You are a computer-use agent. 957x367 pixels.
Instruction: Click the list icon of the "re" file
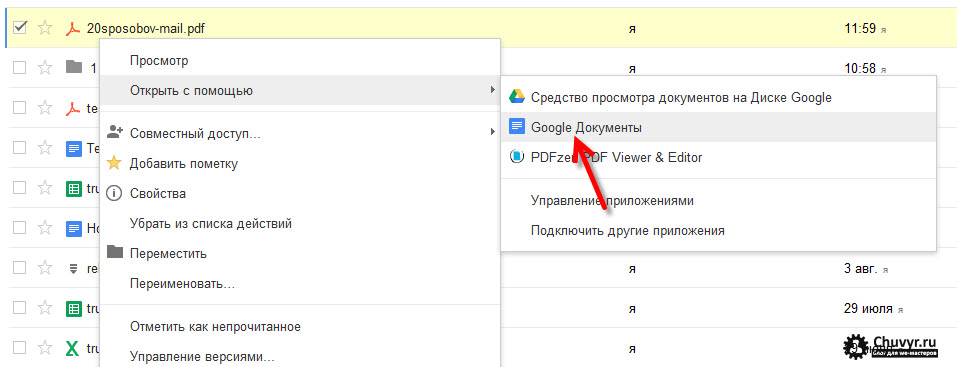point(73,268)
